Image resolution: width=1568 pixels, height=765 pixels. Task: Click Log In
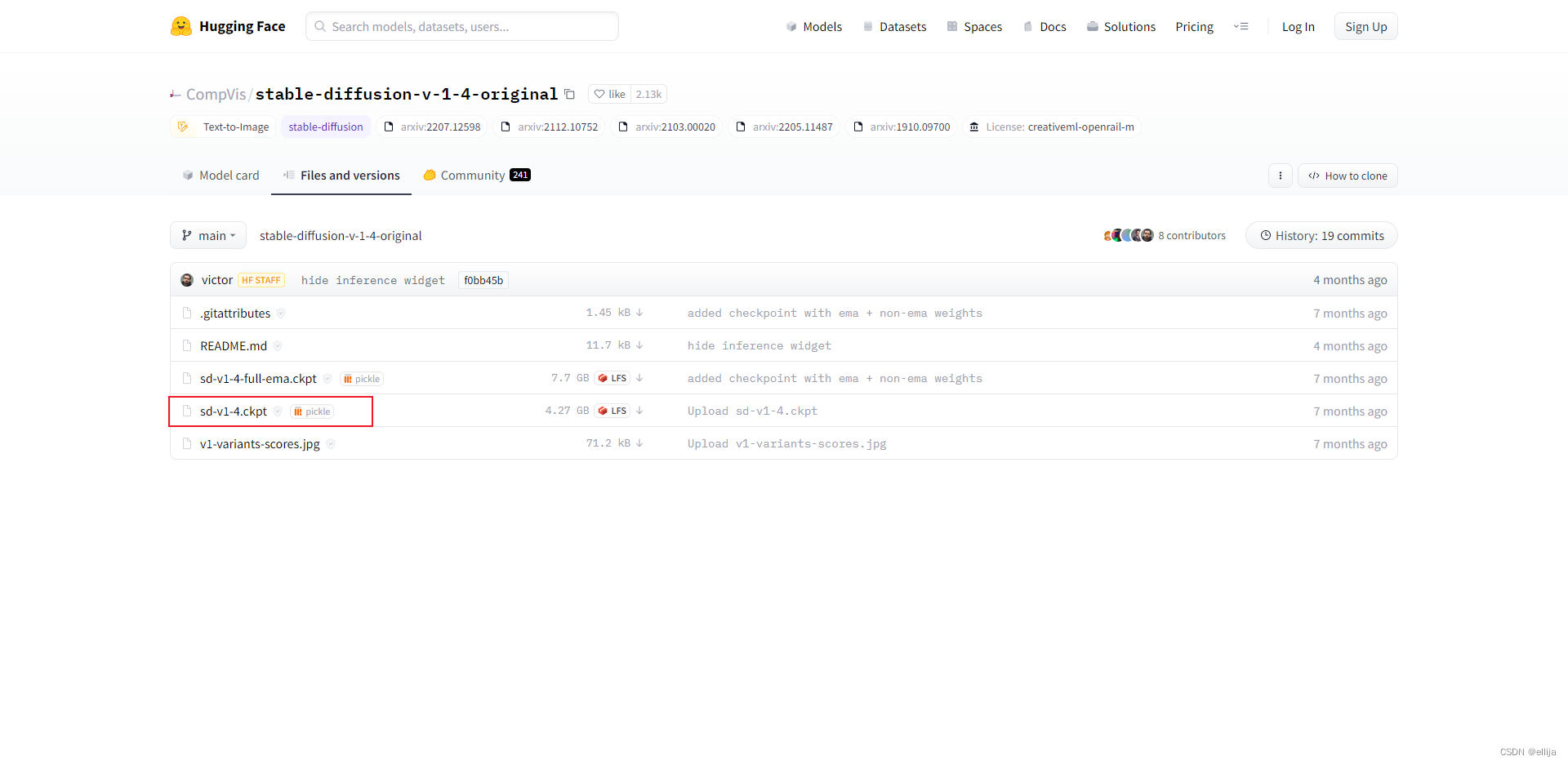click(x=1298, y=27)
